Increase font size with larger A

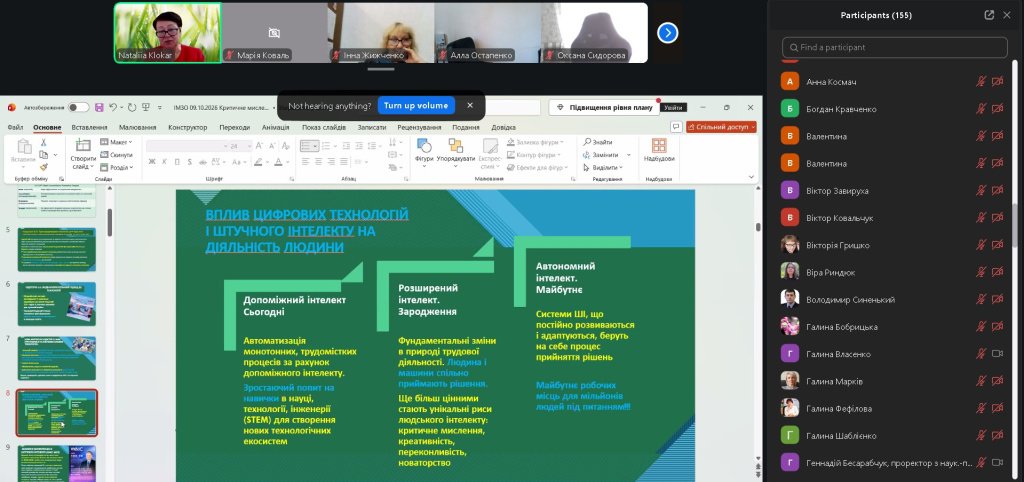click(x=259, y=146)
